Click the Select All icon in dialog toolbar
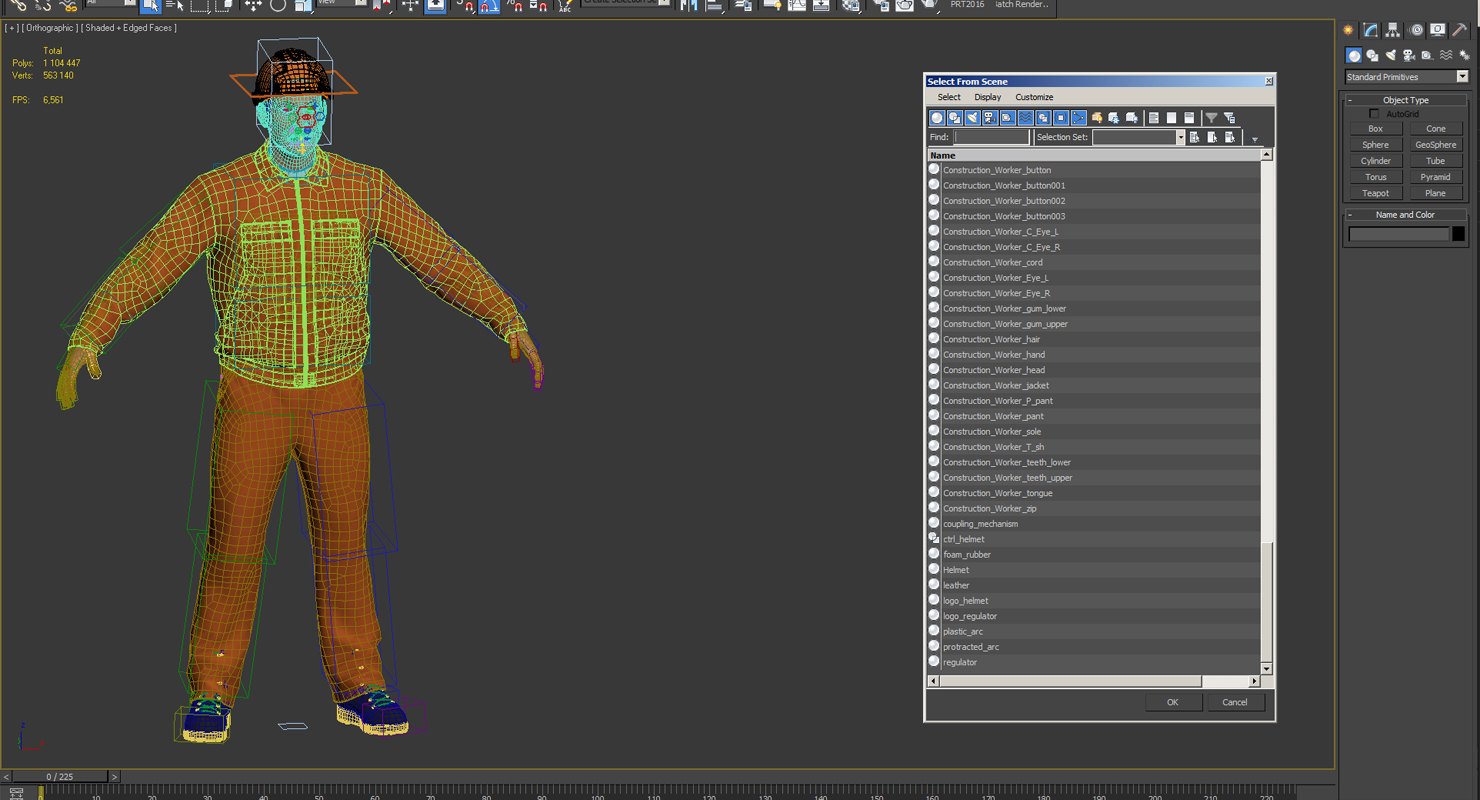The height and width of the screenshot is (800, 1480). pyautogui.click(x=1153, y=118)
